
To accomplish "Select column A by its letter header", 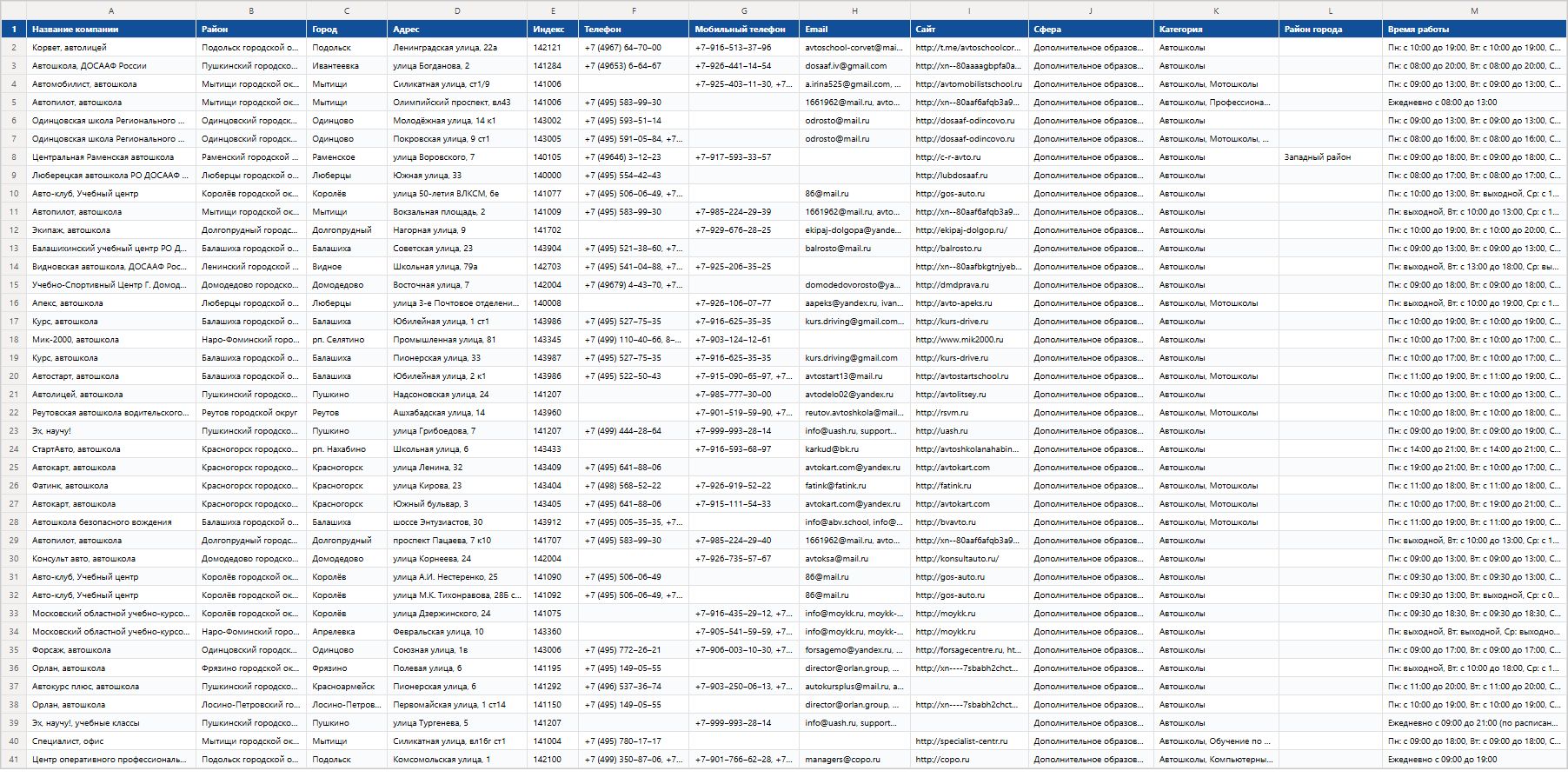I will click(x=111, y=10).
